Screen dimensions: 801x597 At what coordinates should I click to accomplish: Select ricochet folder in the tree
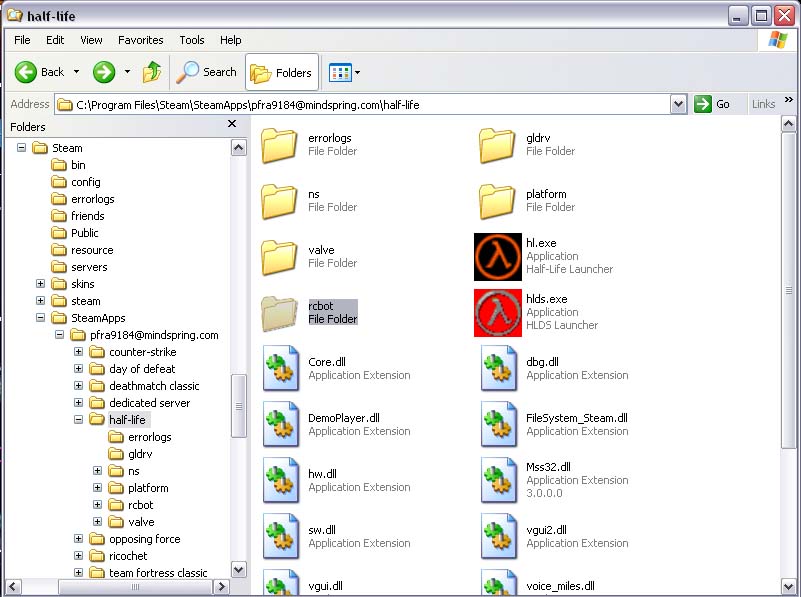(x=118, y=556)
